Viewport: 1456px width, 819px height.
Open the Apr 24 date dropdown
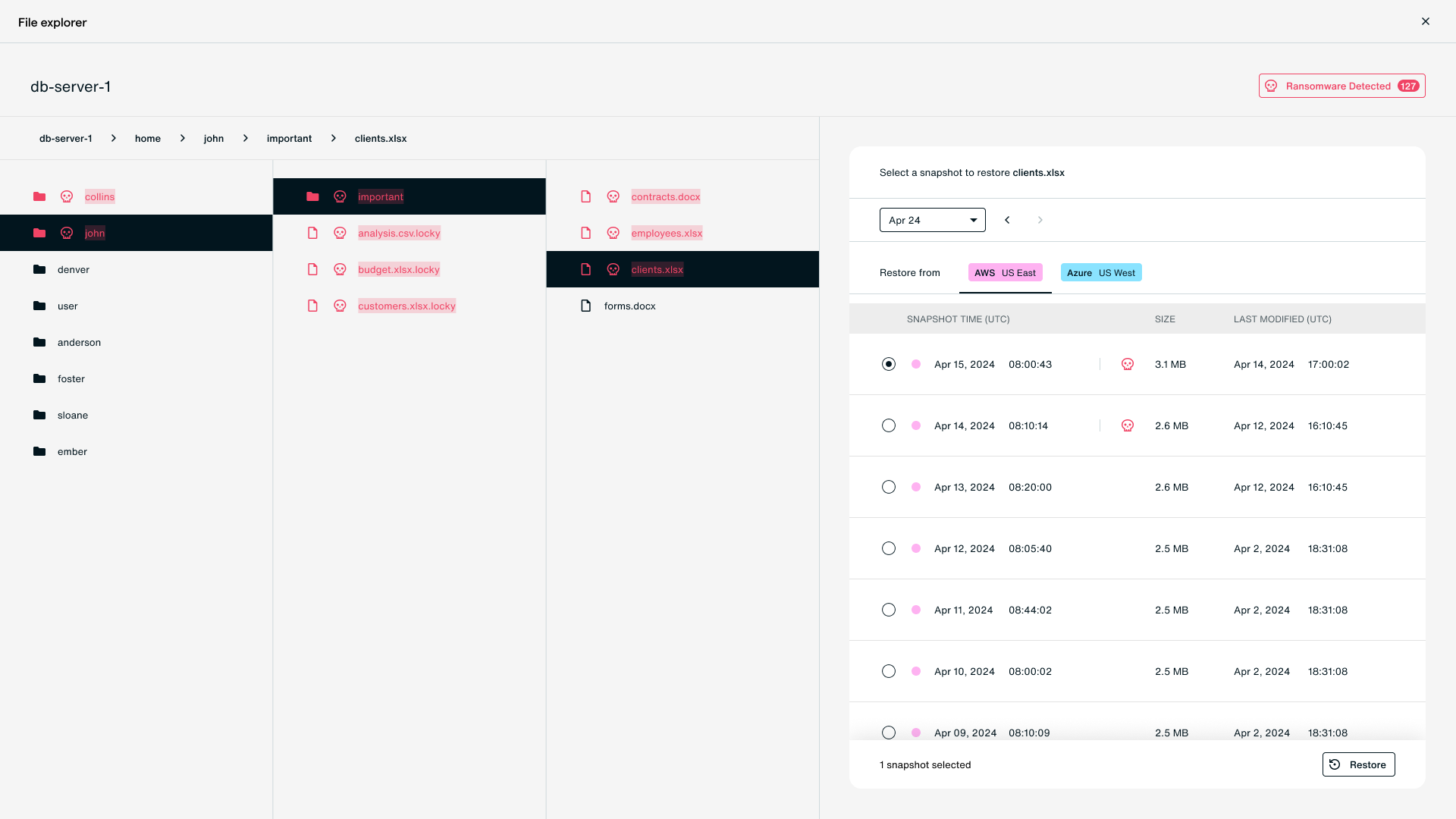pyautogui.click(x=932, y=220)
